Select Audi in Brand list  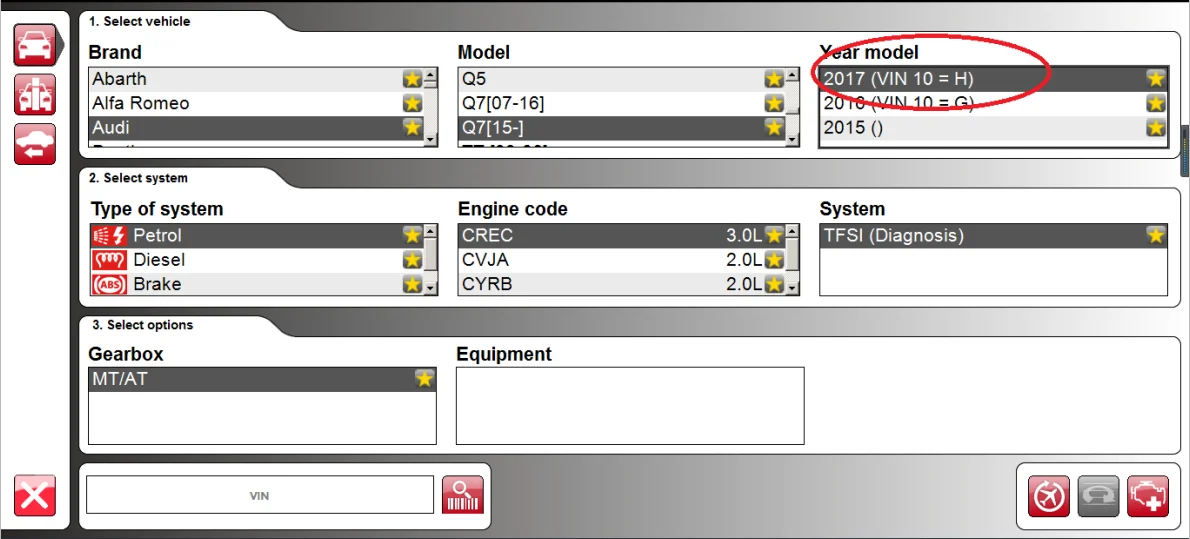click(257, 128)
